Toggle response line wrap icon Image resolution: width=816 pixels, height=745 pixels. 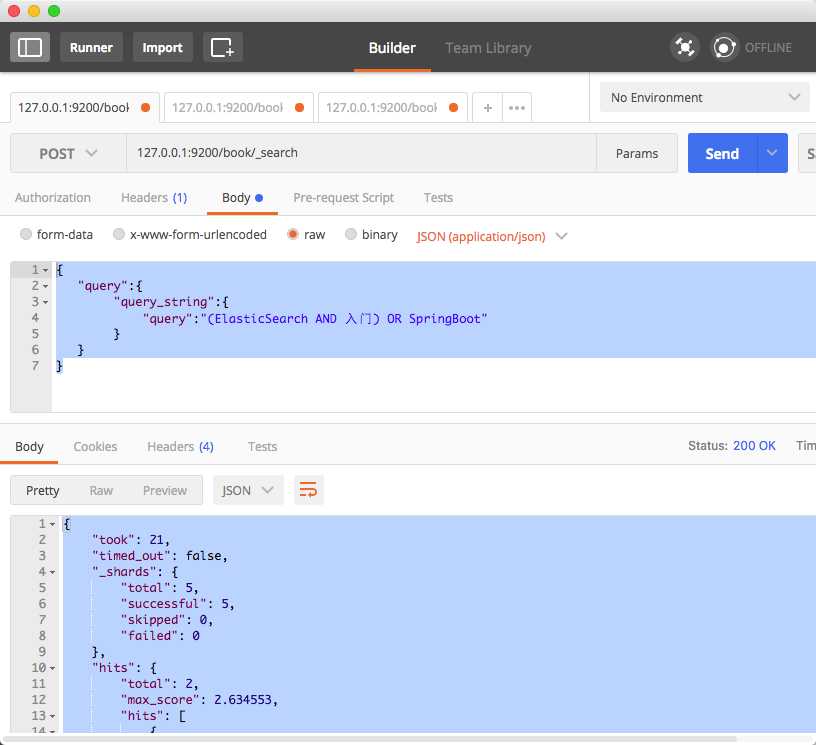point(308,490)
